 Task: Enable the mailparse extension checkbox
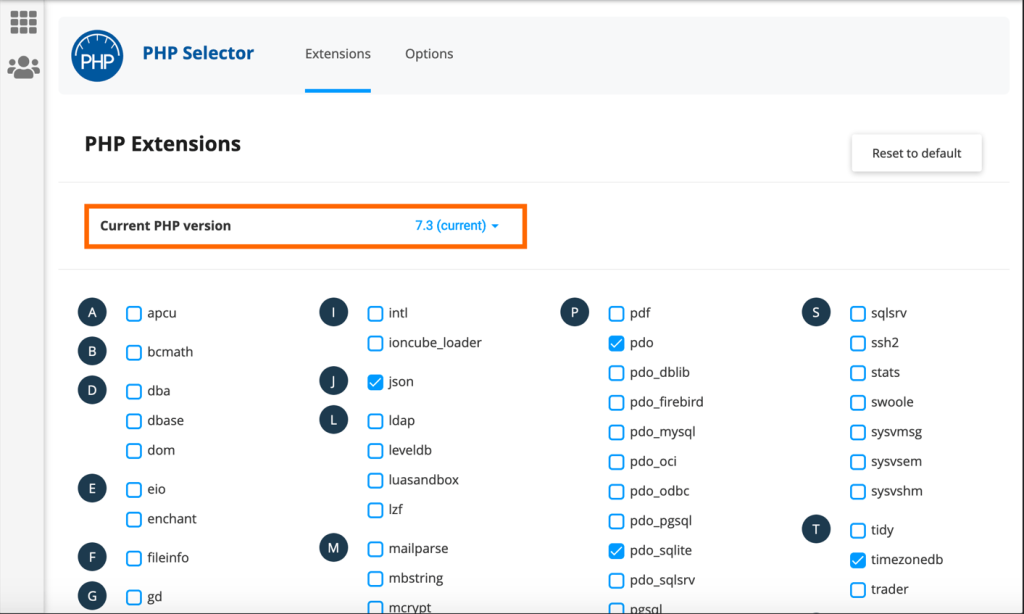pos(376,549)
